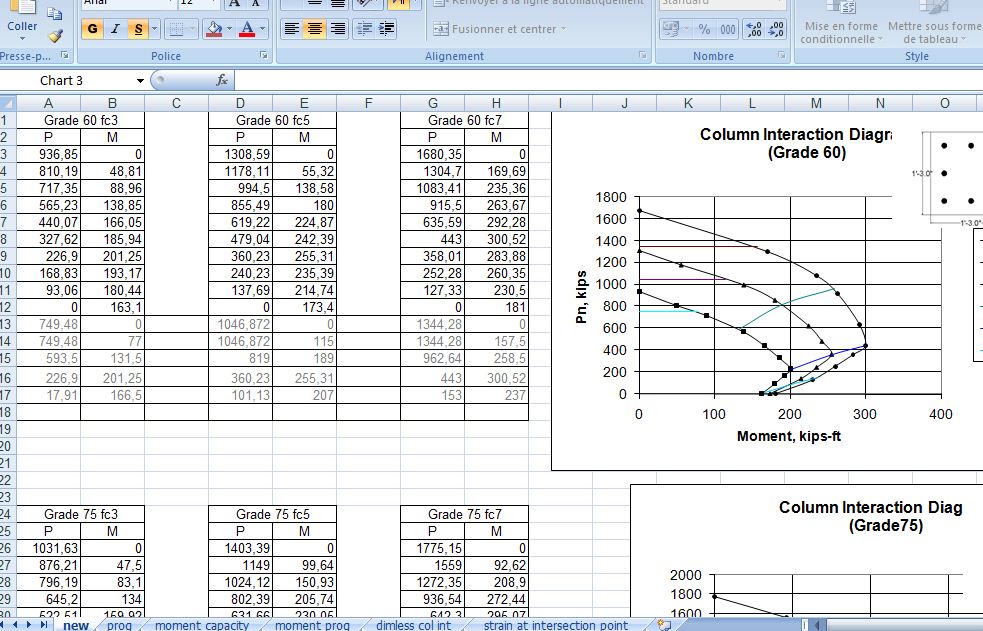Apply bold formatting with the G icon

pos(91,28)
